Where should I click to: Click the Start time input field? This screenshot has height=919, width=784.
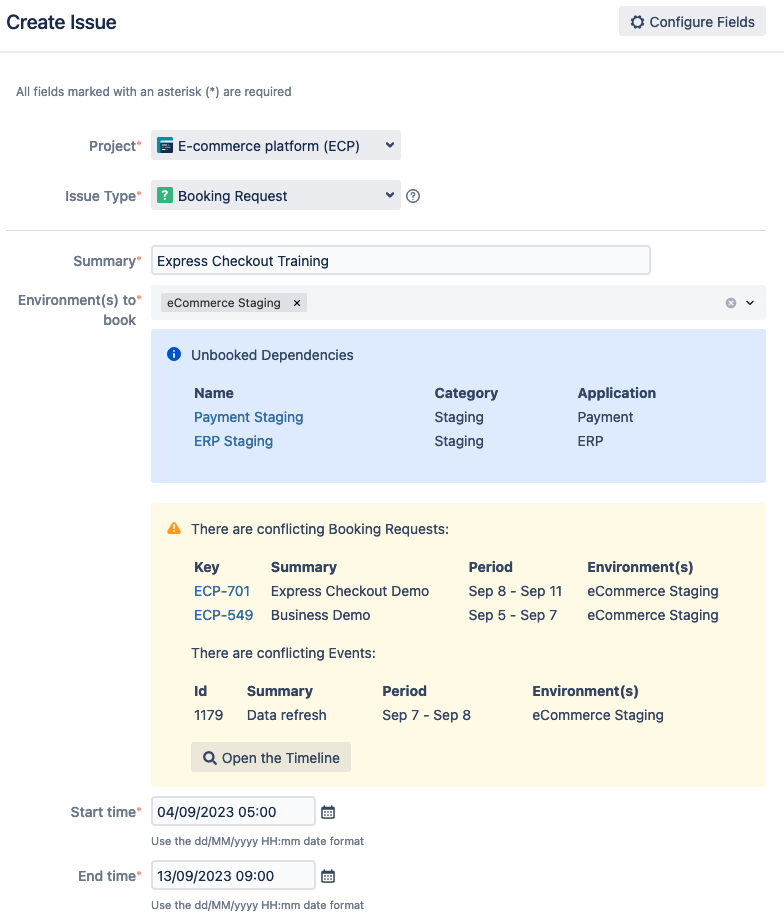[233, 812]
